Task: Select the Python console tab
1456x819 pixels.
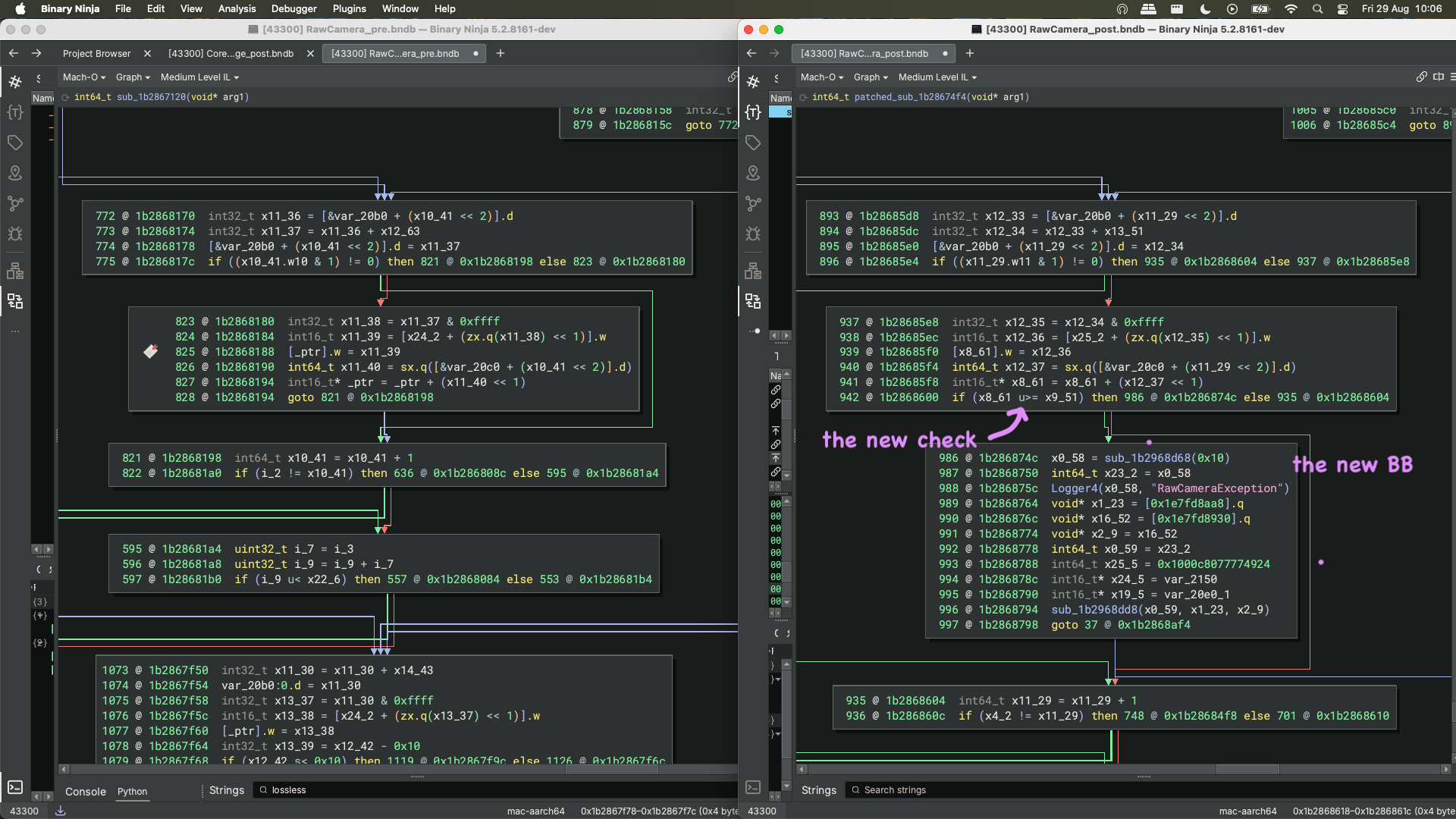Action: [132, 791]
